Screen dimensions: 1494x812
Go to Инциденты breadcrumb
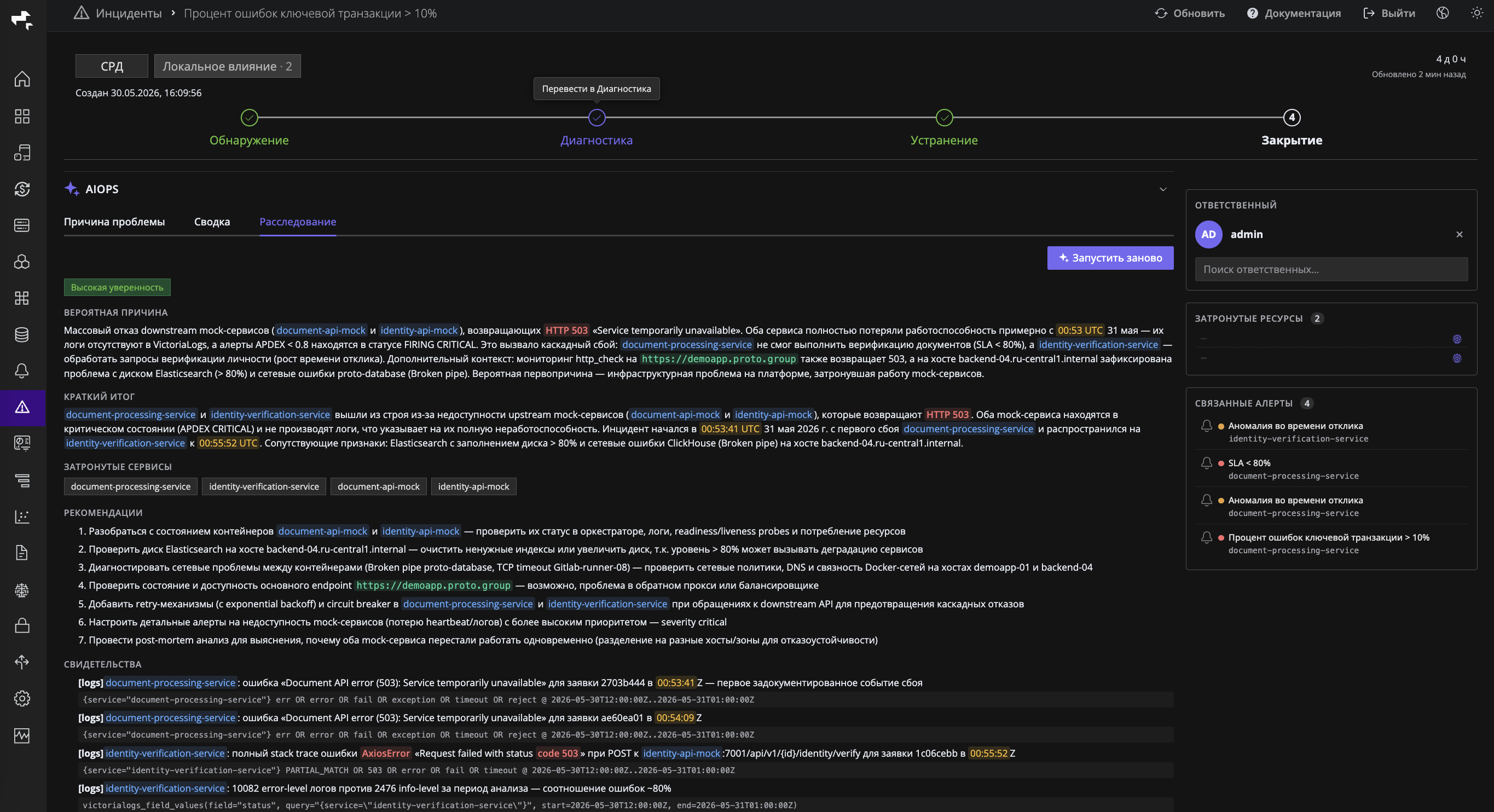click(128, 13)
